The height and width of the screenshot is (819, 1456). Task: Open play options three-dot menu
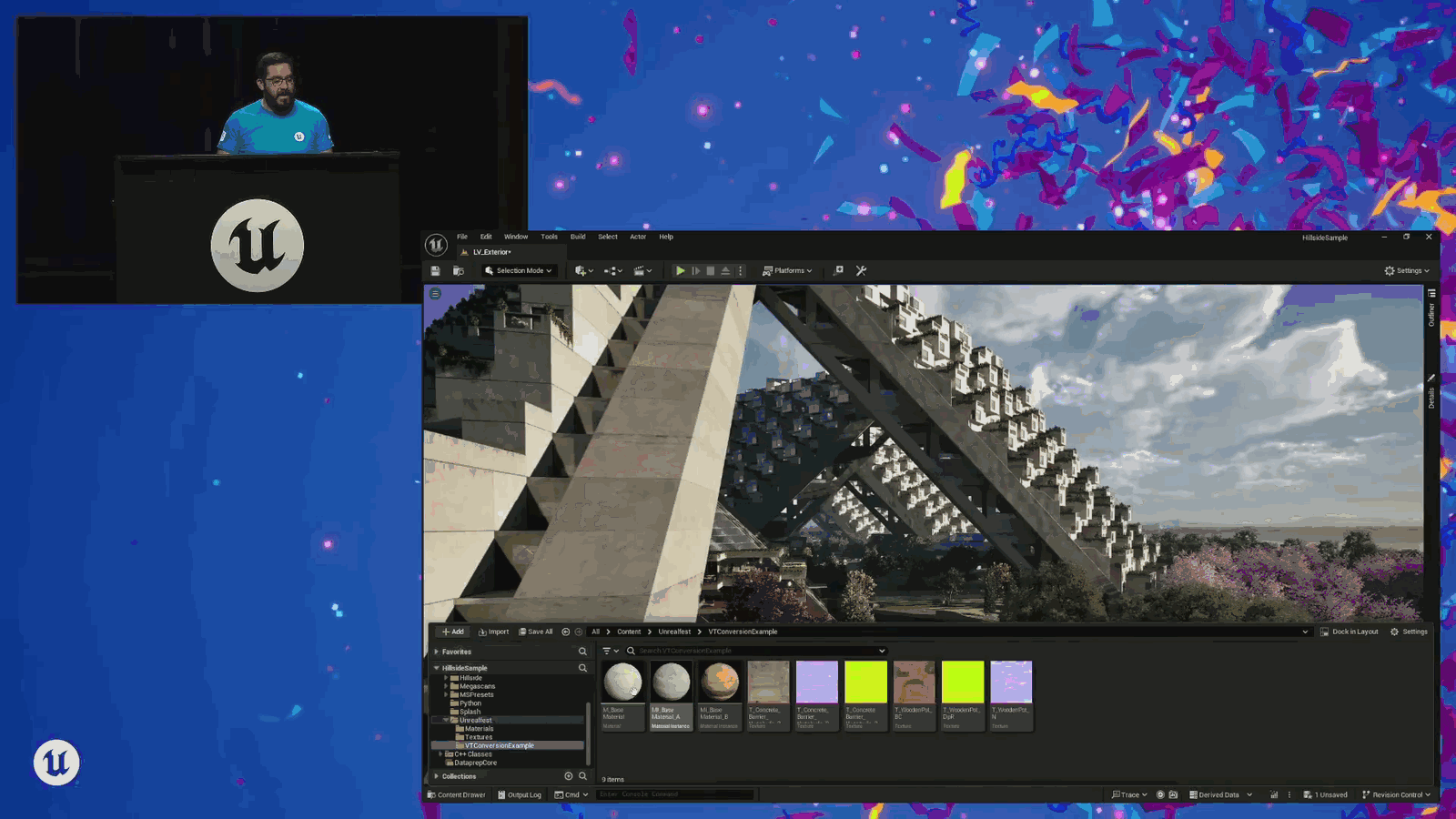[740, 270]
